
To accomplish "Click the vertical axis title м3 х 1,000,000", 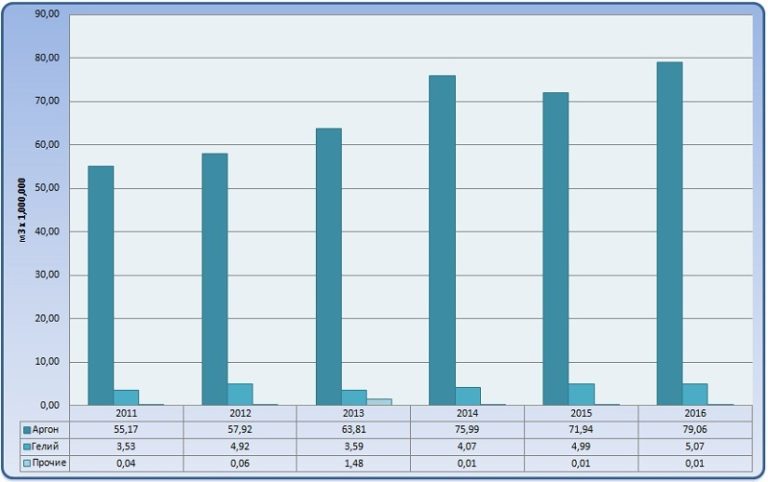I will click(x=22, y=211).
